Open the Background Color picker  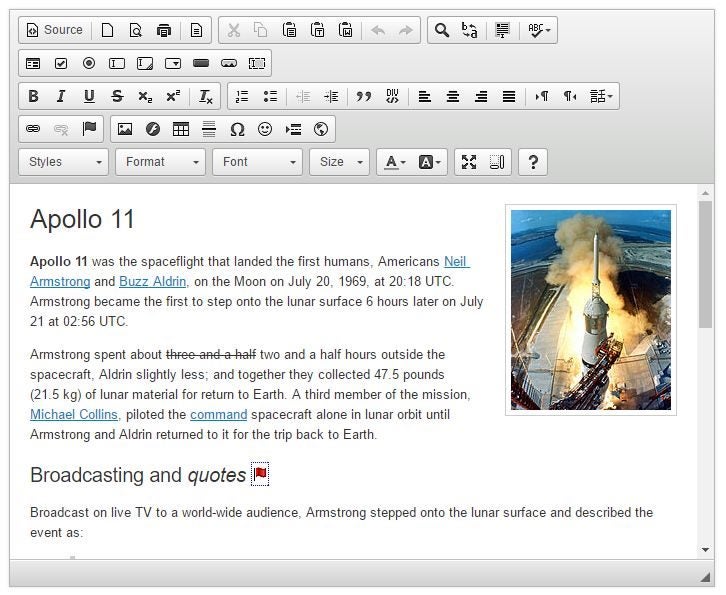coord(429,162)
